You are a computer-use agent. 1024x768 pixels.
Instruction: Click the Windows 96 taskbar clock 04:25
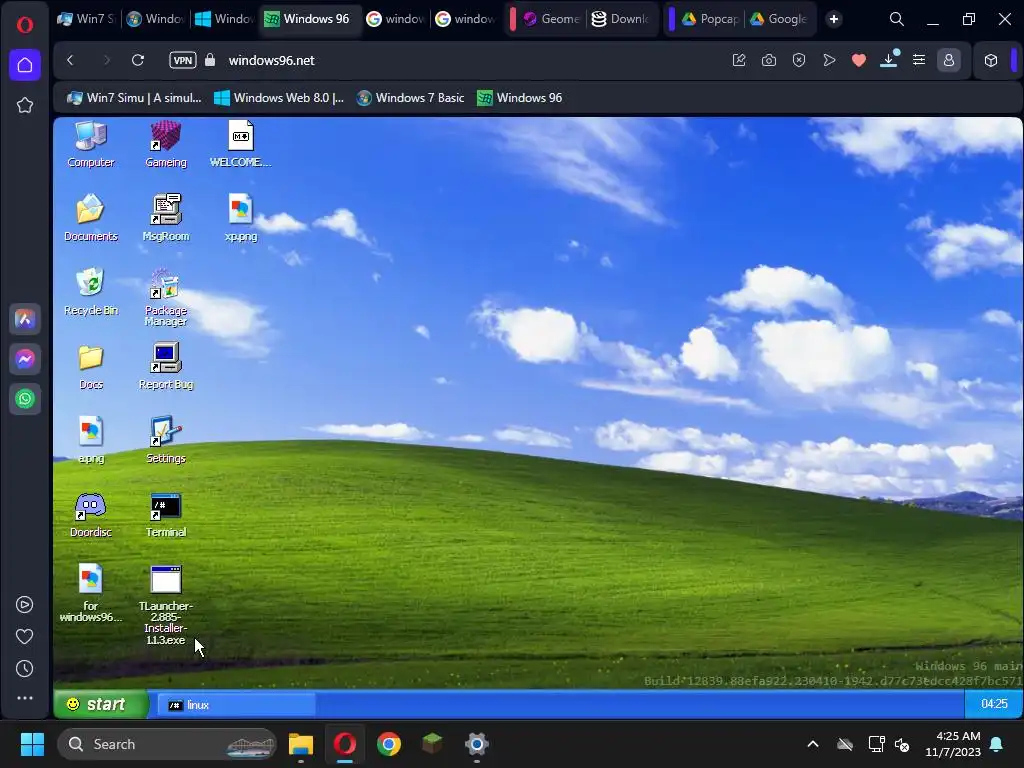(993, 704)
